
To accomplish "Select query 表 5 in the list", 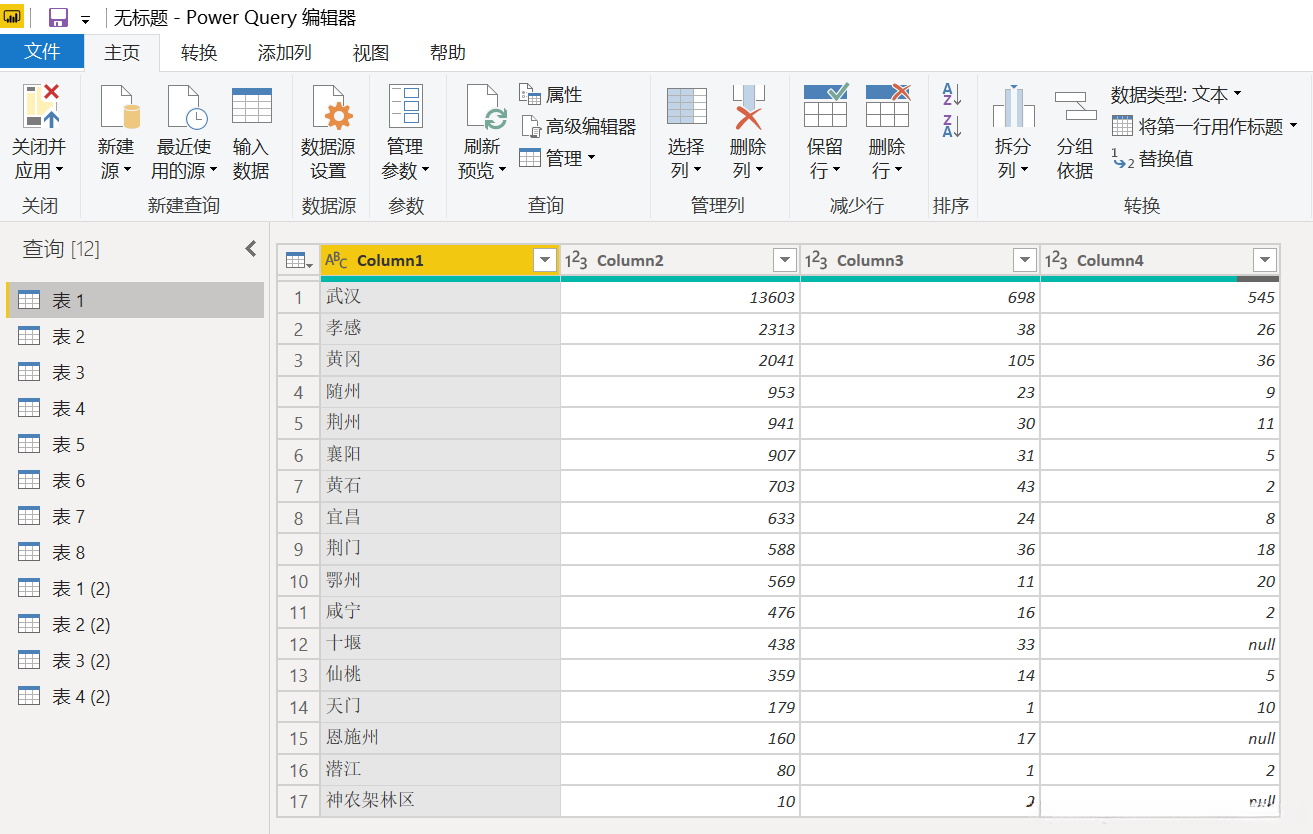I will 136,444.
